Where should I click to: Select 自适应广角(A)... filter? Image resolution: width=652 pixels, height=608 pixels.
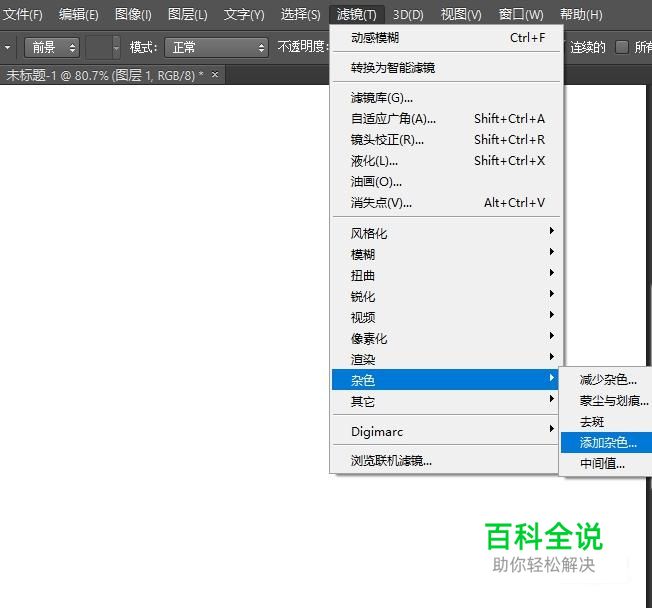click(x=447, y=119)
